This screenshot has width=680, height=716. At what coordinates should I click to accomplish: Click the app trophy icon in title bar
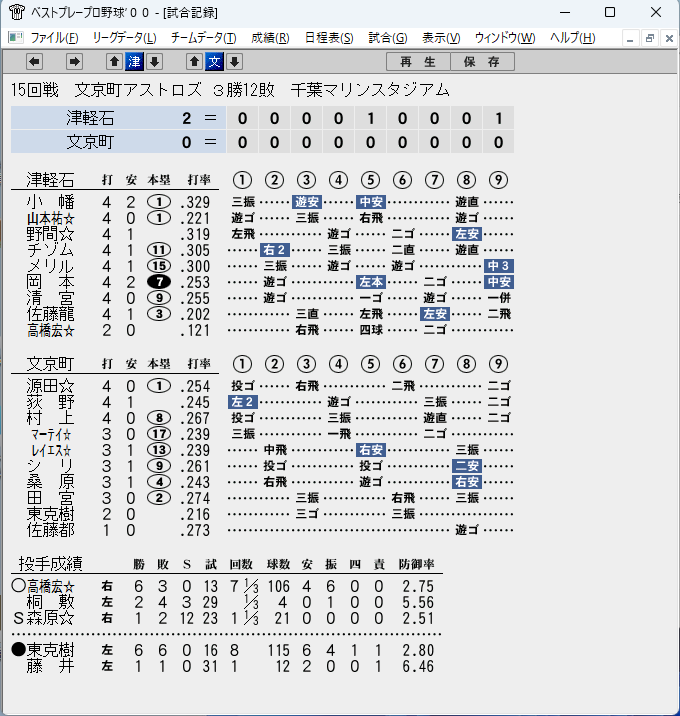click(16, 12)
